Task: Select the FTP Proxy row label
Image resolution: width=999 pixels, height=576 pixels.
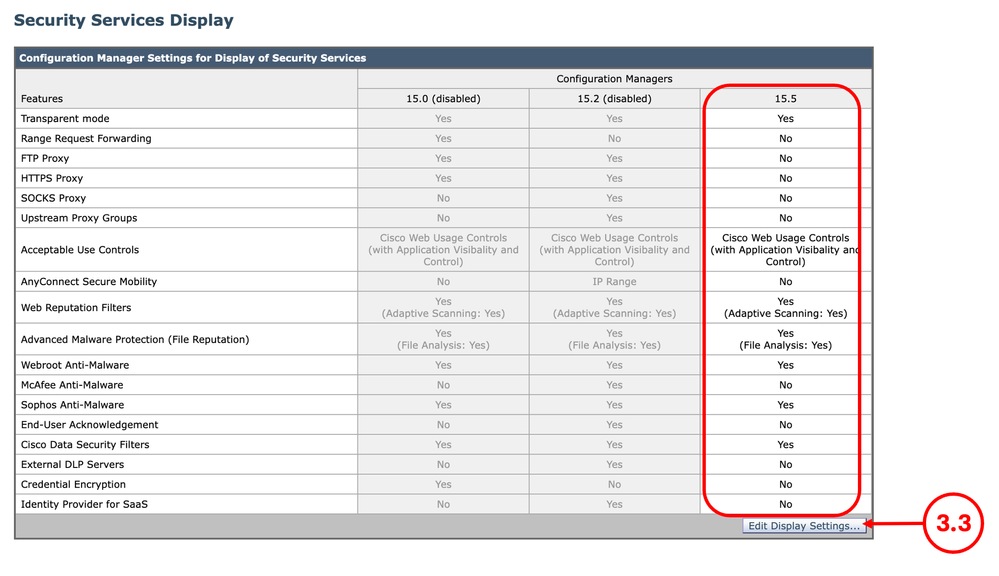Action: pyautogui.click(x=45, y=158)
